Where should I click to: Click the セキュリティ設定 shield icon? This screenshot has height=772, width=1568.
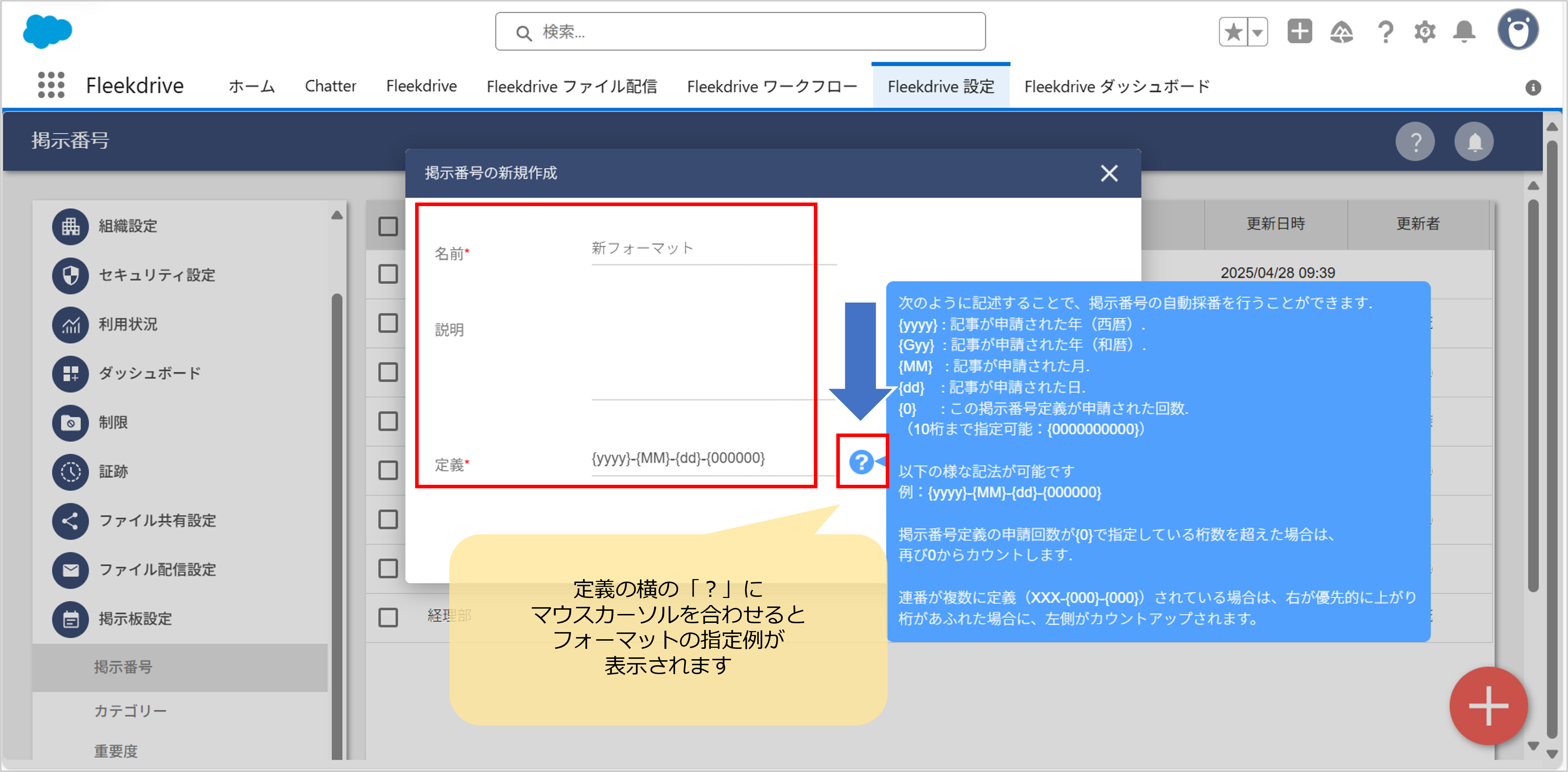pyautogui.click(x=70, y=275)
